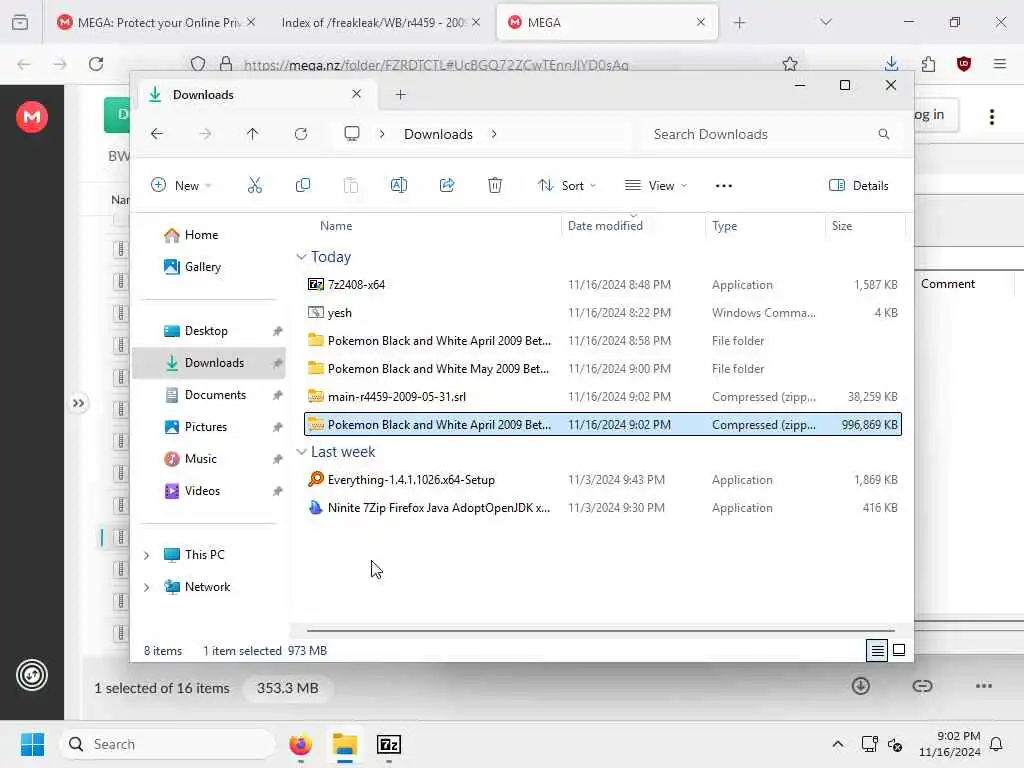Click the Delete trash can icon
The width and height of the screenshot is (1024, 768).
(x=495, y=185)
